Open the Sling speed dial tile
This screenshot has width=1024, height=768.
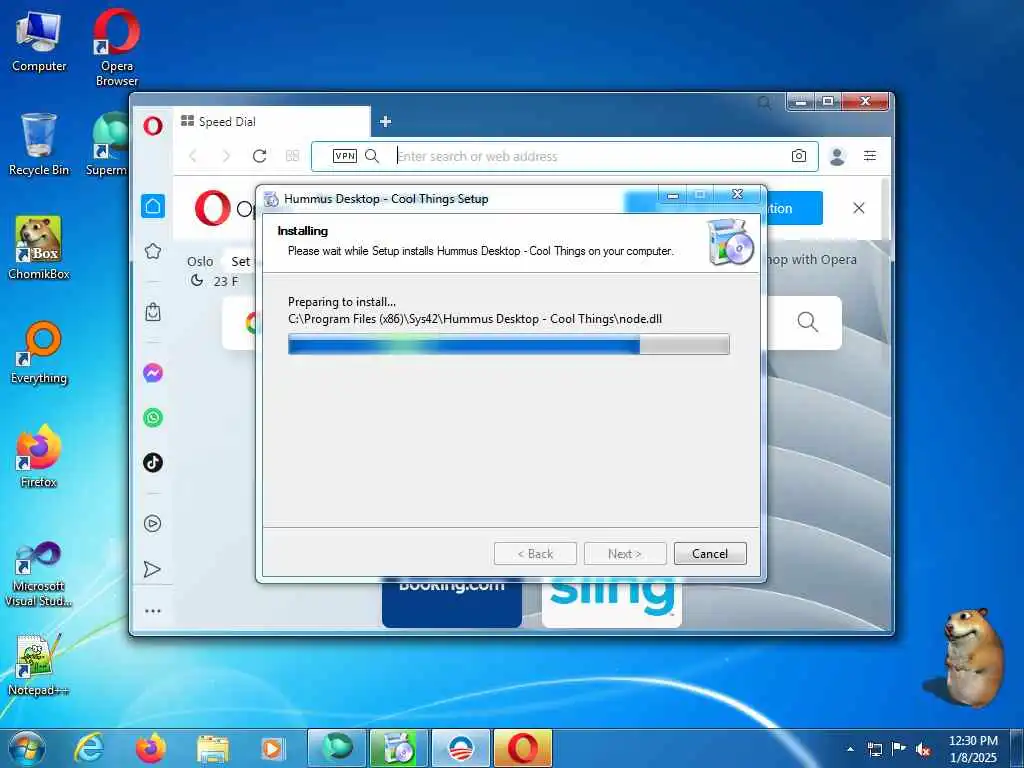pyautogui.click(x=612, y=602)
